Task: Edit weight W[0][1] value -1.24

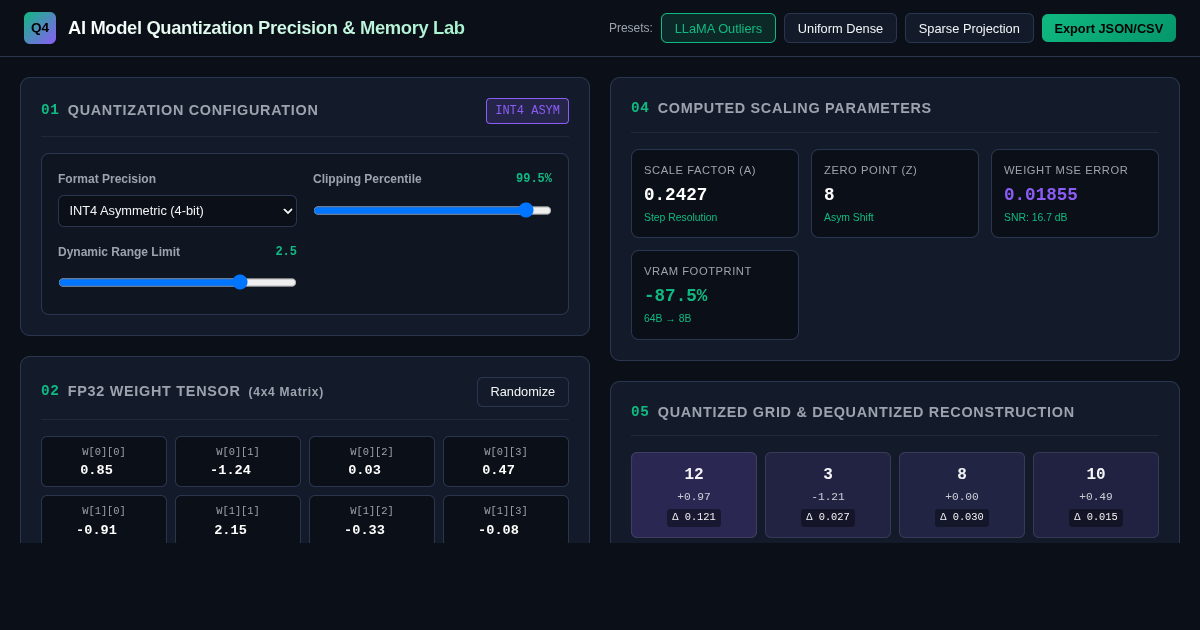Action: (x=238, y=470)
